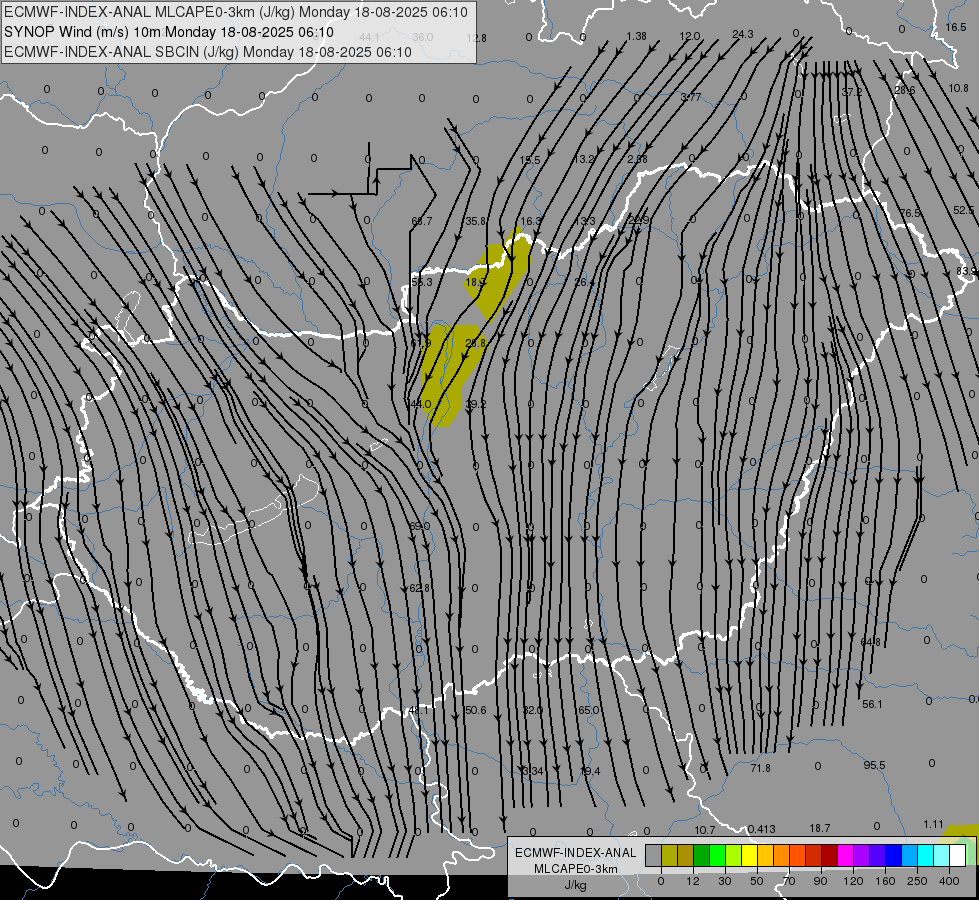Click the 24.3 value near top edge
Viewport: 979px width, 900px height.
click(743, 34)
